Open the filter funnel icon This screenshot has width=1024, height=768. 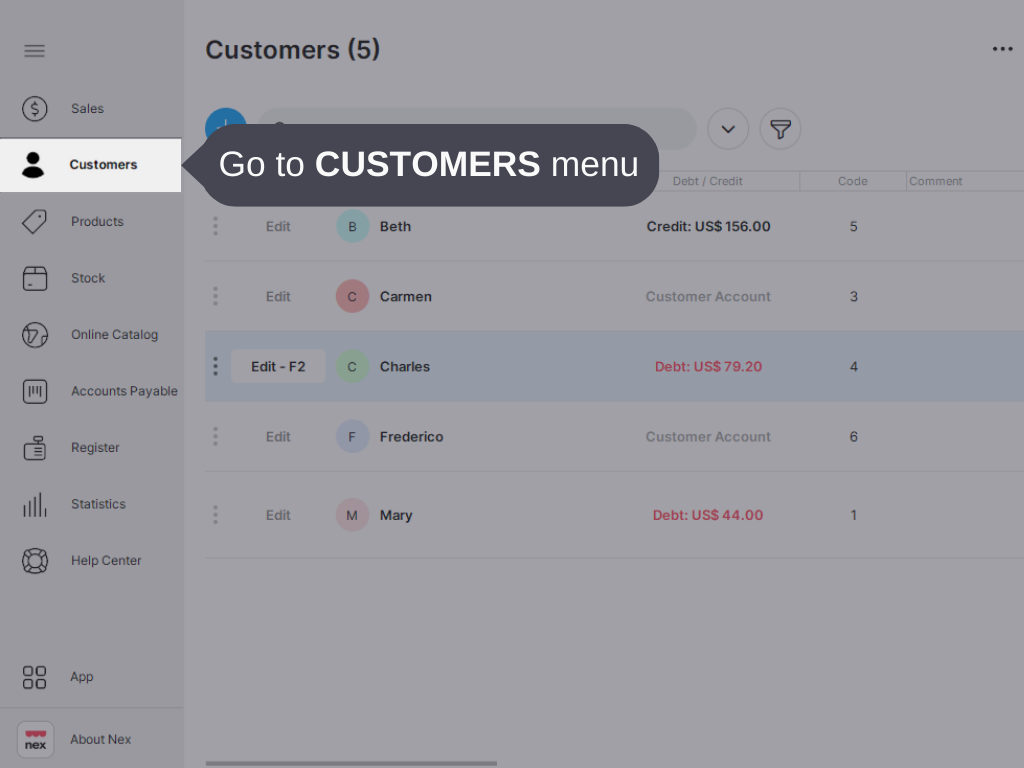[780, 128]
